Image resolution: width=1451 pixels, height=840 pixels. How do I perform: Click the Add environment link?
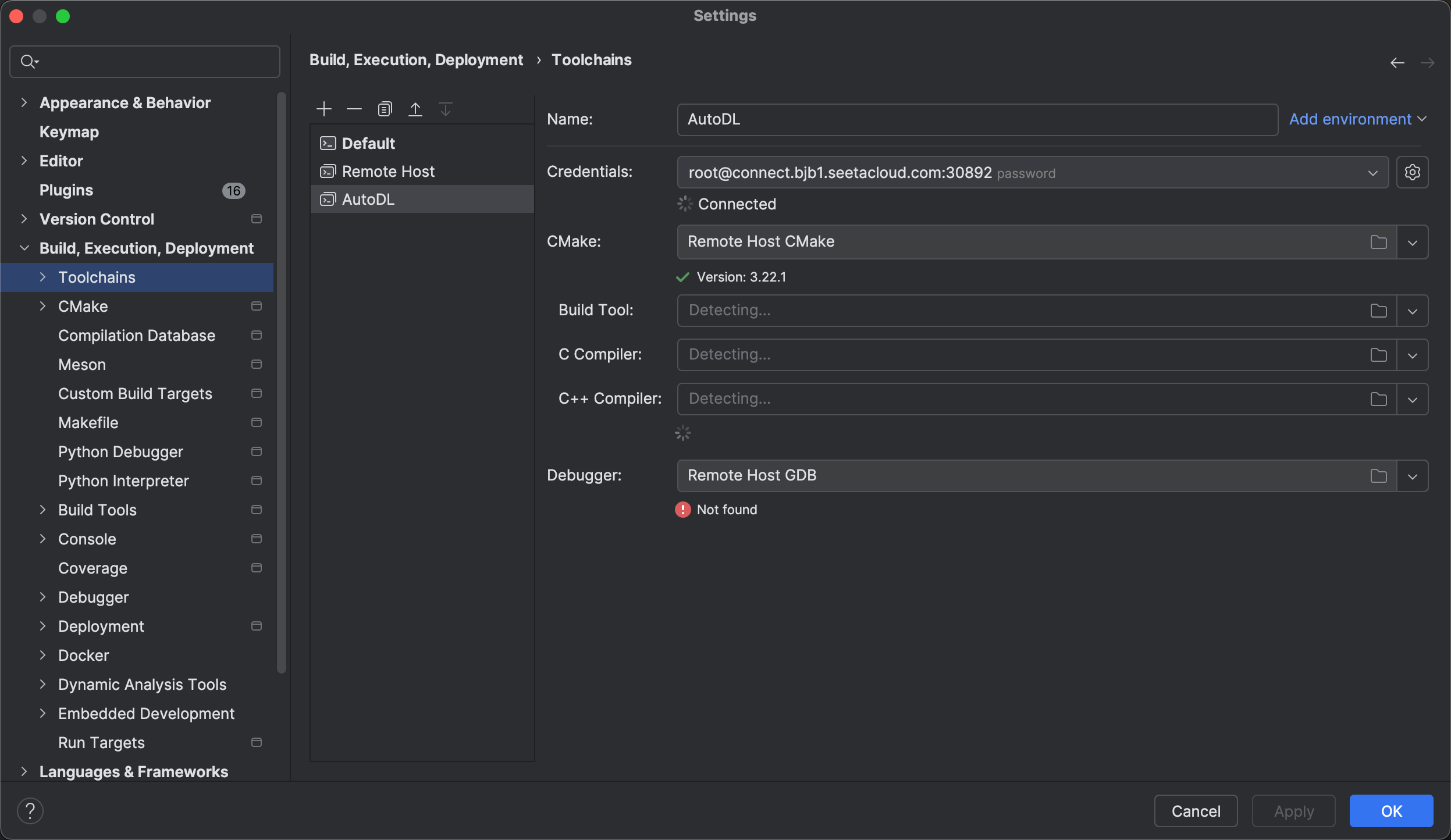tap(1350, 119)
